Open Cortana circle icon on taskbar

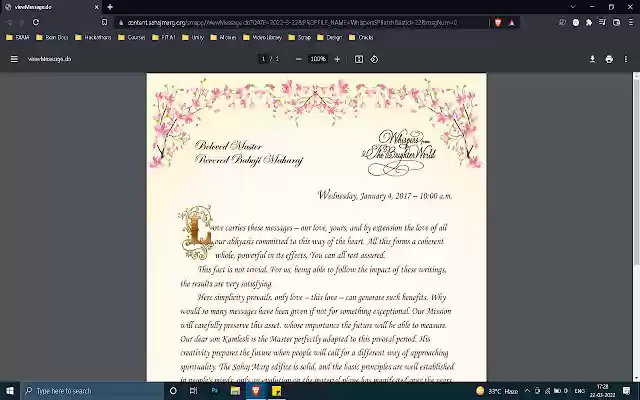click(x=173, y=391)
